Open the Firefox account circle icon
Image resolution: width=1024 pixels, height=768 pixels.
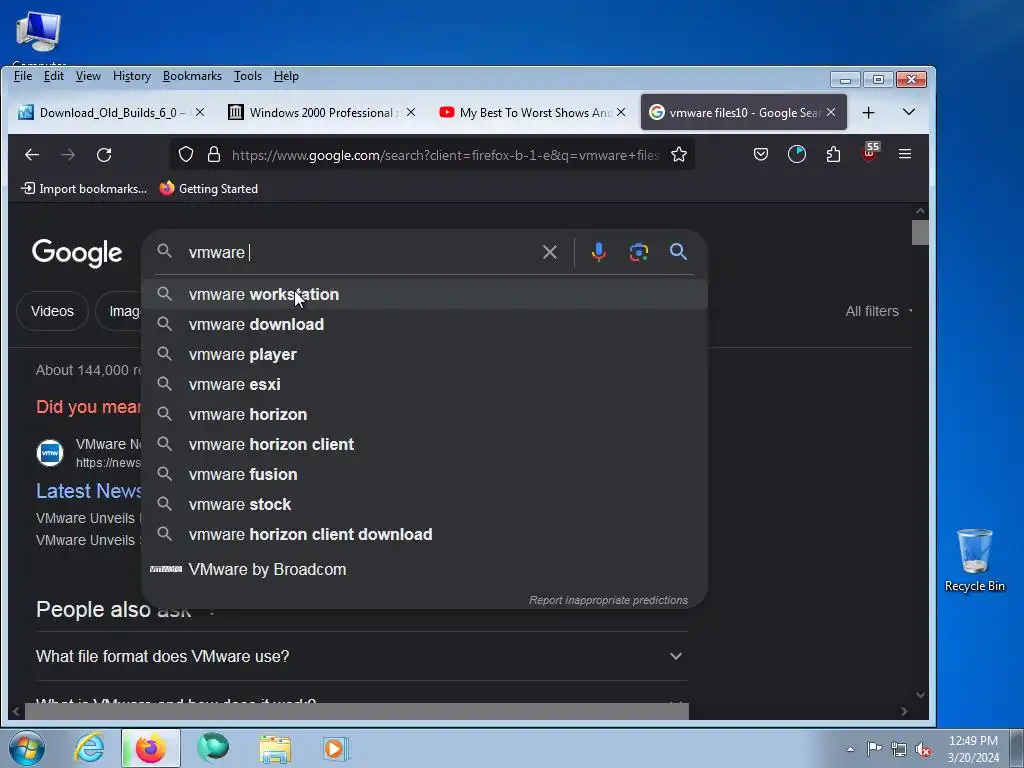(797, 155)
